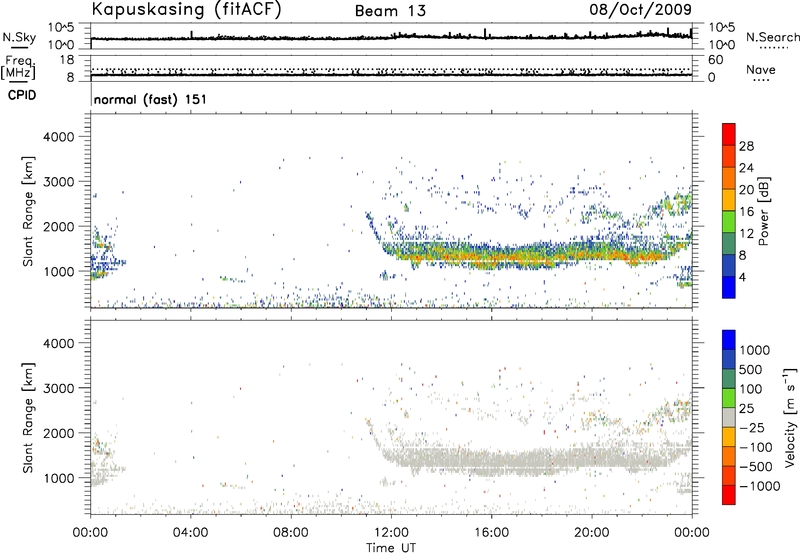
Task: Click the '60' tick on the Nave axis
Action: coord(715,60)
